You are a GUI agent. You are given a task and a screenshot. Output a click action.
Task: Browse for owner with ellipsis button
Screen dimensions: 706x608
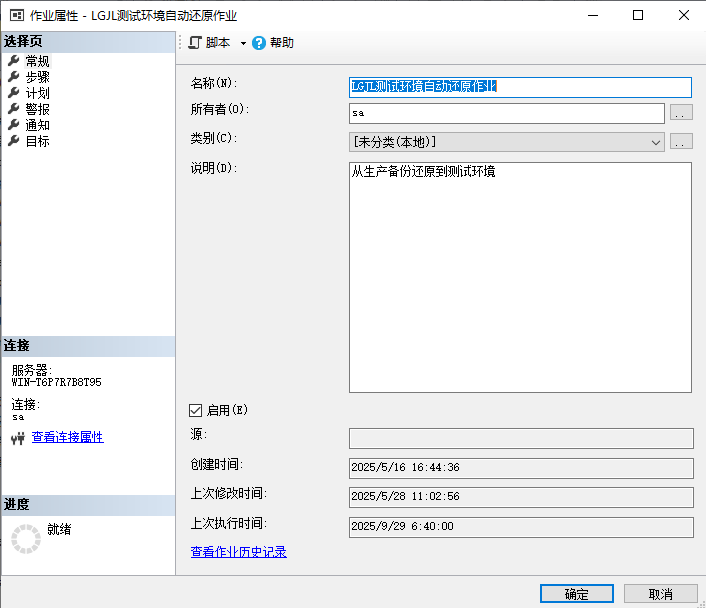(681, 113)
